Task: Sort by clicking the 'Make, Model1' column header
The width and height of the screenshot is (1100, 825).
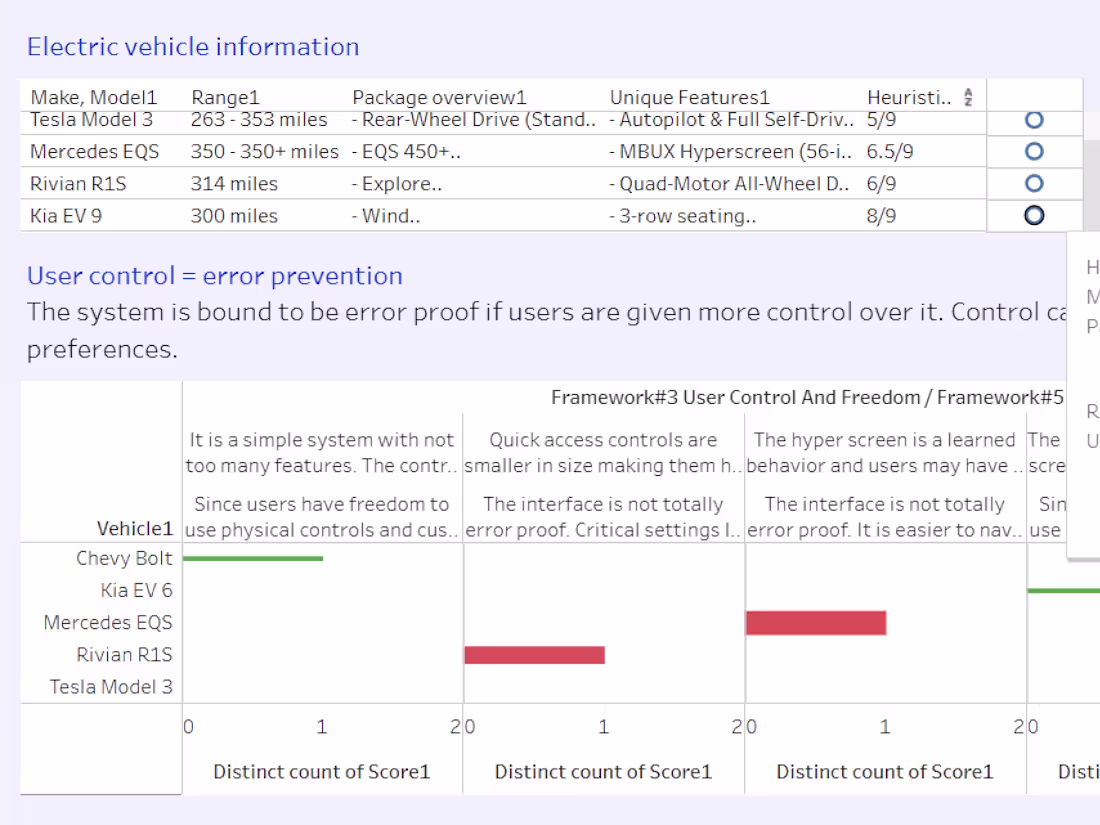Action: coord(93,96)
